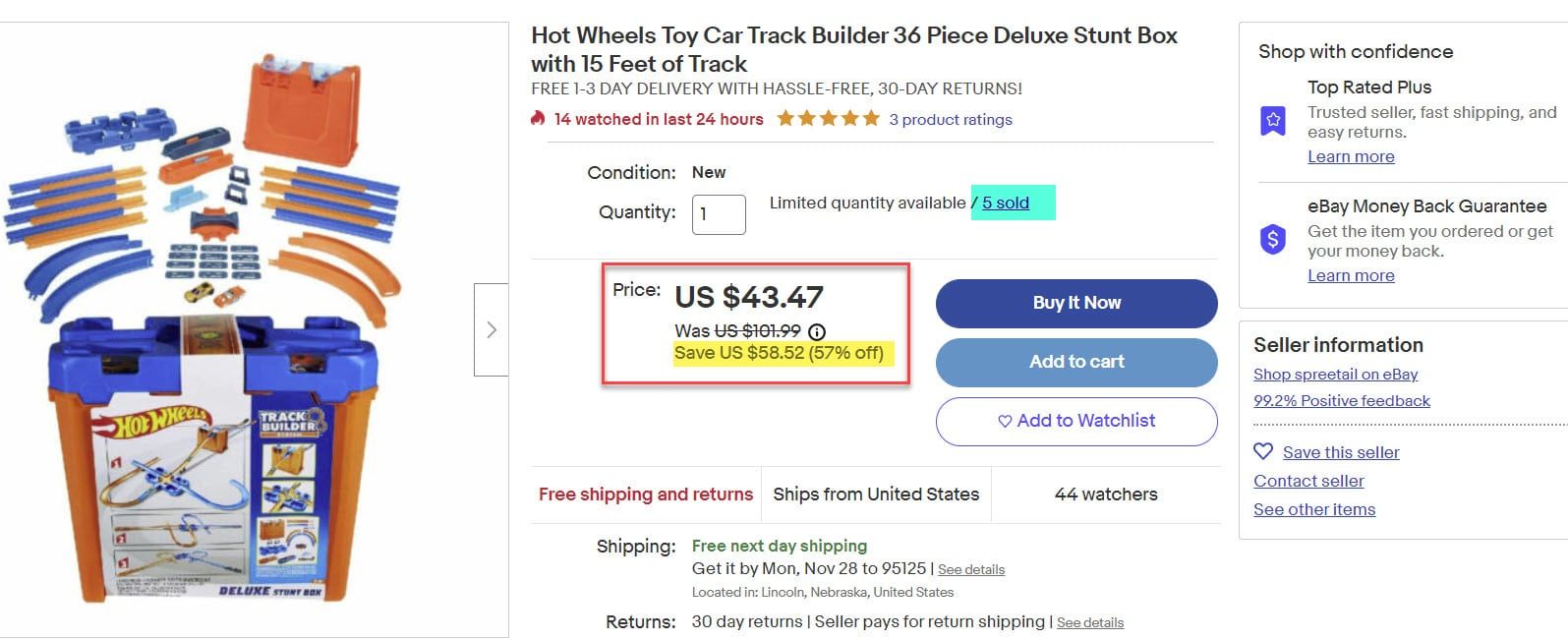Click the flame icon beside watched count
This screenshot has width=1568, height=640.
(x=538, y=119)
